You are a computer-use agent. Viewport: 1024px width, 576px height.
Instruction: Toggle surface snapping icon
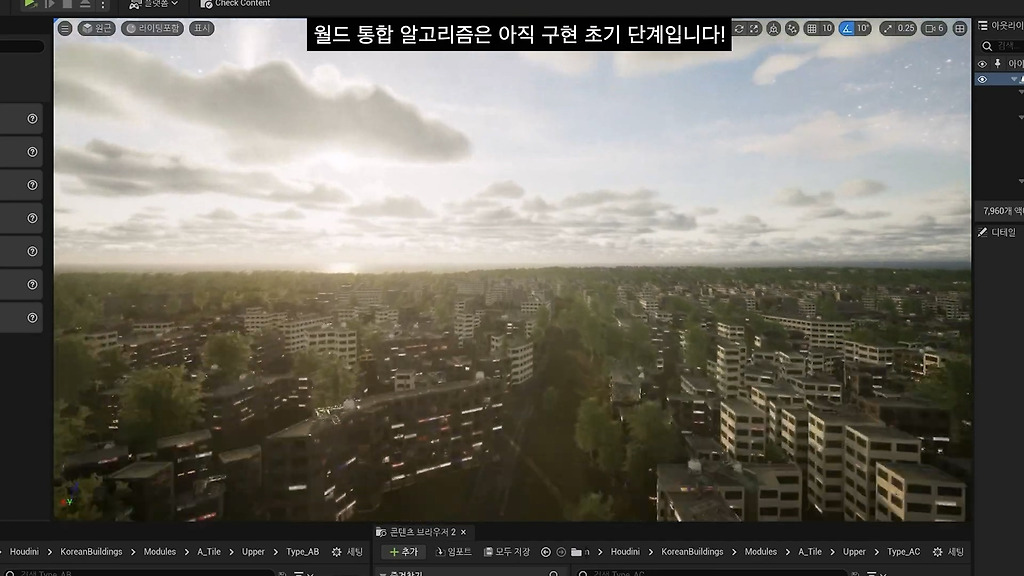point(792,28)
